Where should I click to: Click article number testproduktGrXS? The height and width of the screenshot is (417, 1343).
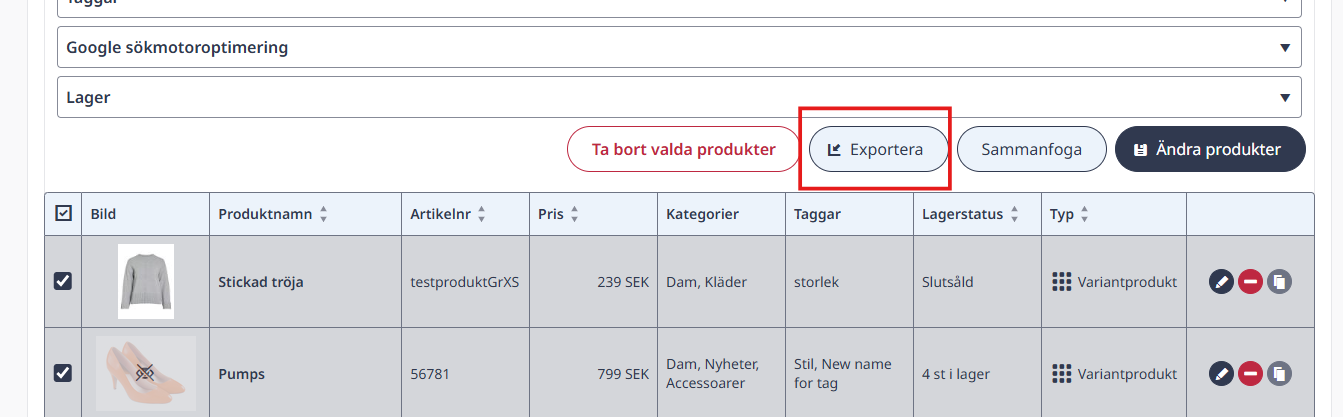tap(465, 282)
